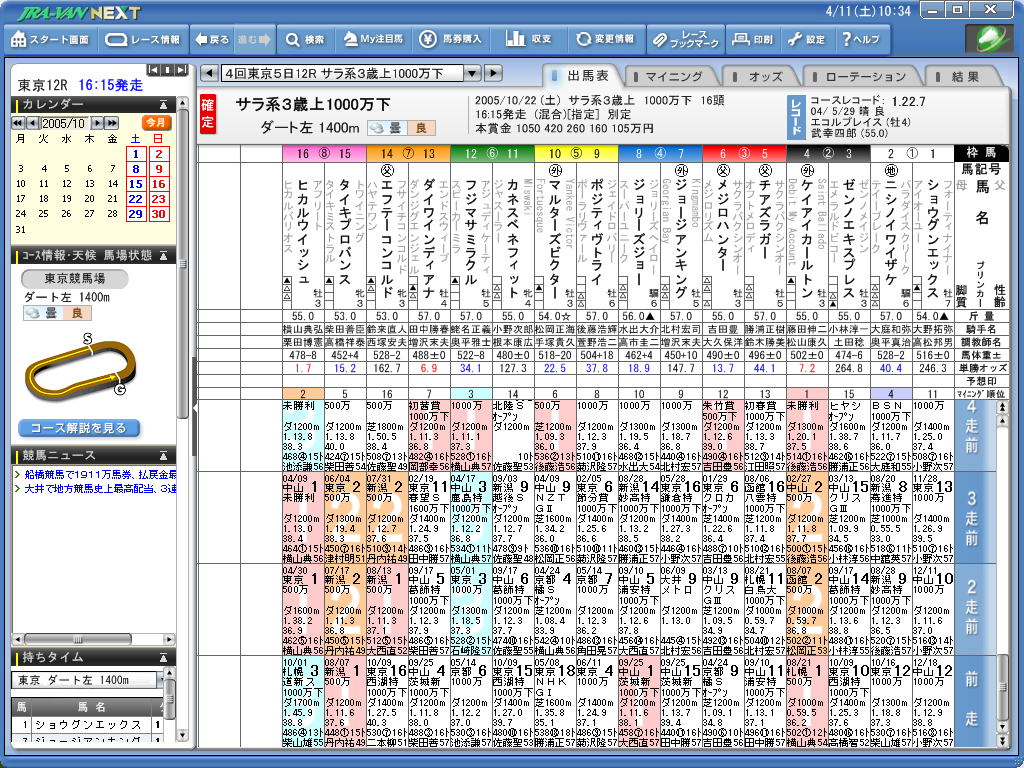This screenshot has height=768, width=1024.
Task: Open the 持ちタイム course dropdown
Action: (163, 680)
